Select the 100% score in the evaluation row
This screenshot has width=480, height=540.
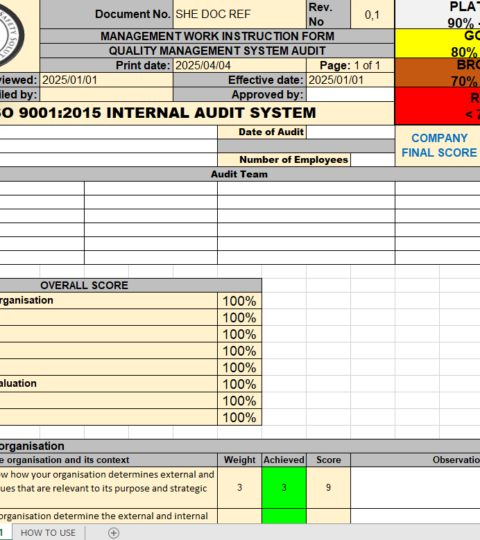tap(240, 384)
